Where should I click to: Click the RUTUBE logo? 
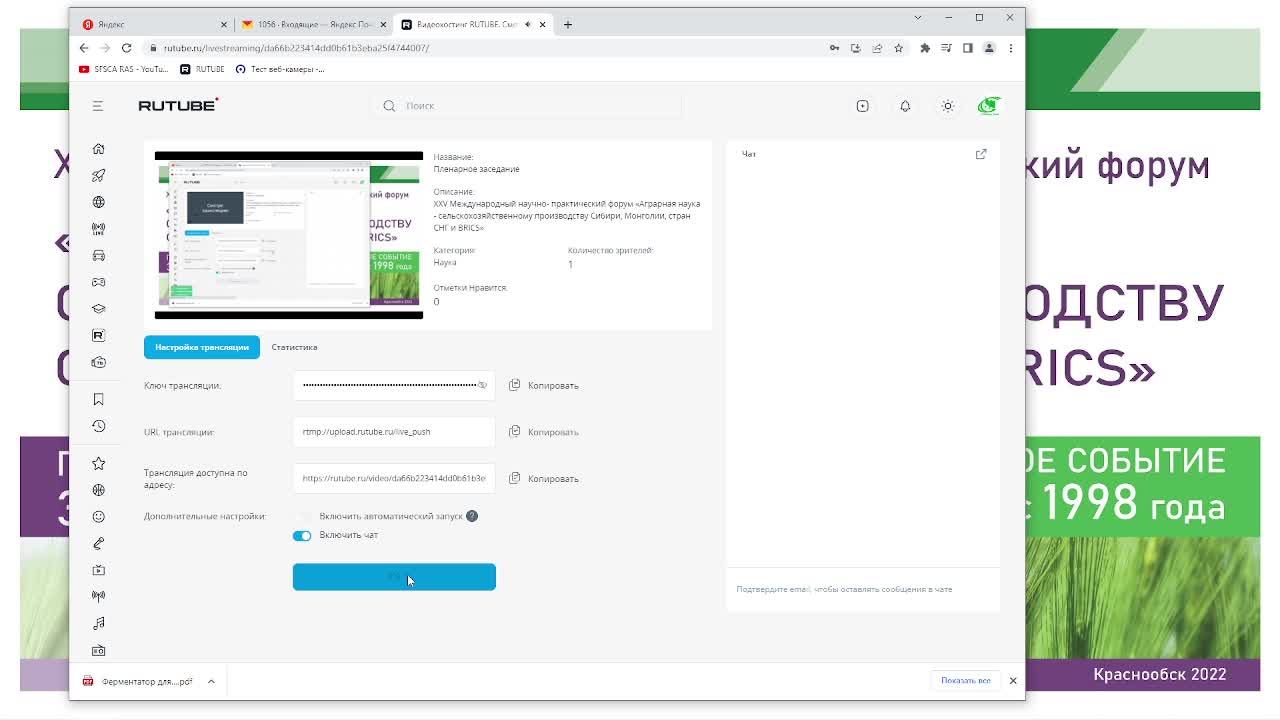(178, 105)
